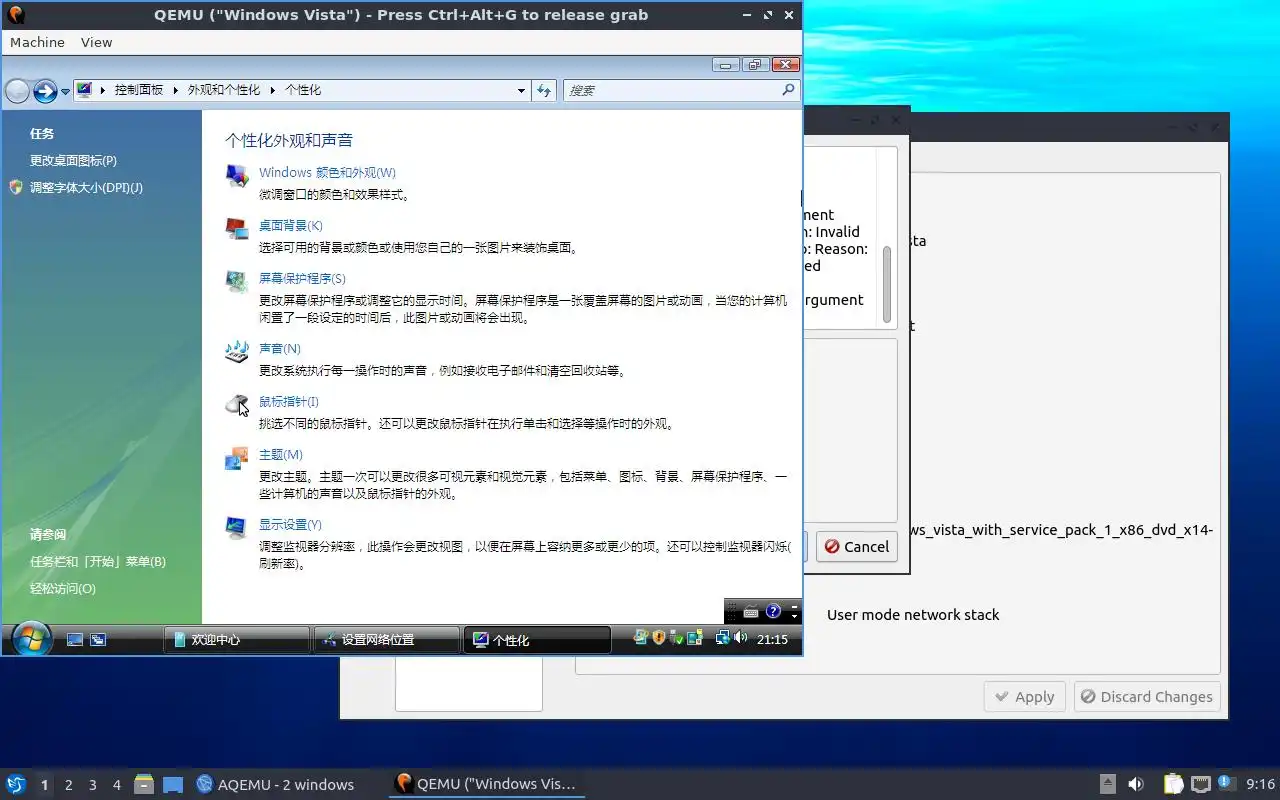Viewport: 1280px width, 800px height.
Task: Click Discard Changes in AQEMU window
Action: coord(1147,697)
